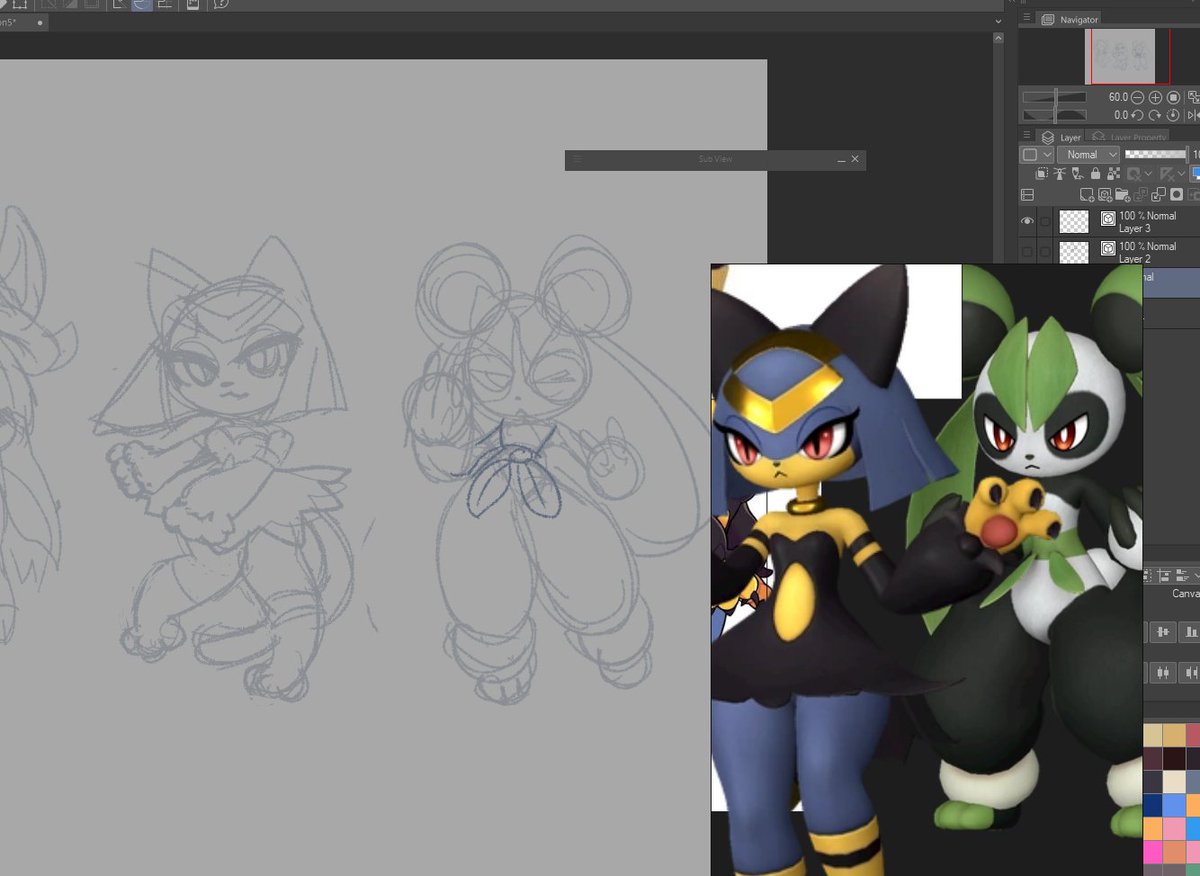
Task: Select the layer named Layer 2
Action: 1134,259
